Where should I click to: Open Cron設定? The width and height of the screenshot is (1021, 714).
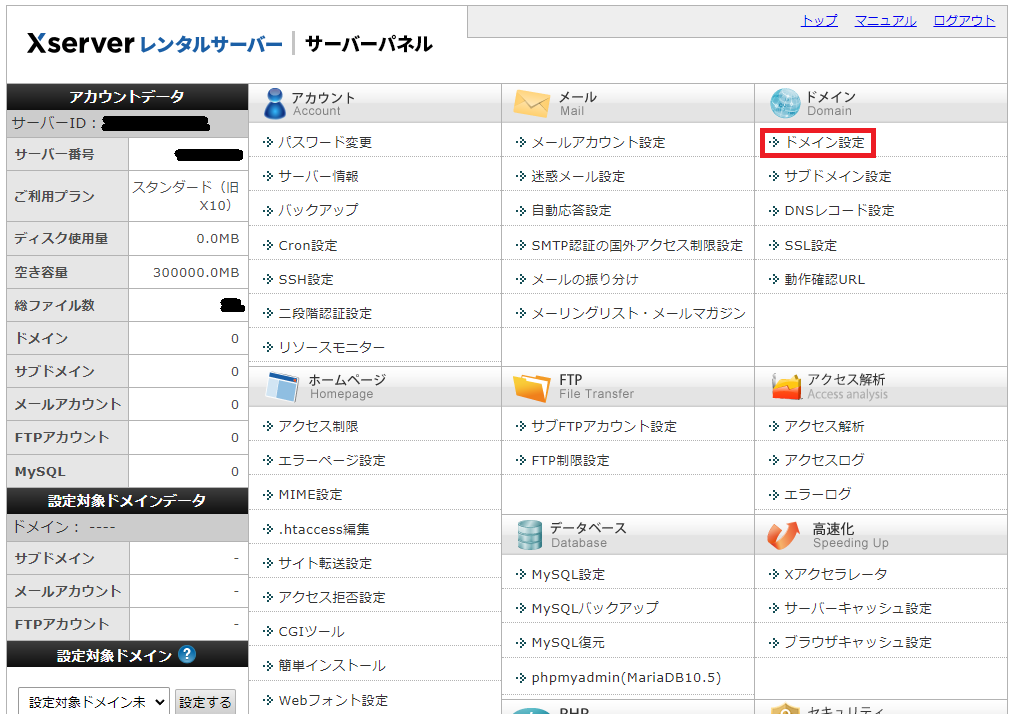307,245
